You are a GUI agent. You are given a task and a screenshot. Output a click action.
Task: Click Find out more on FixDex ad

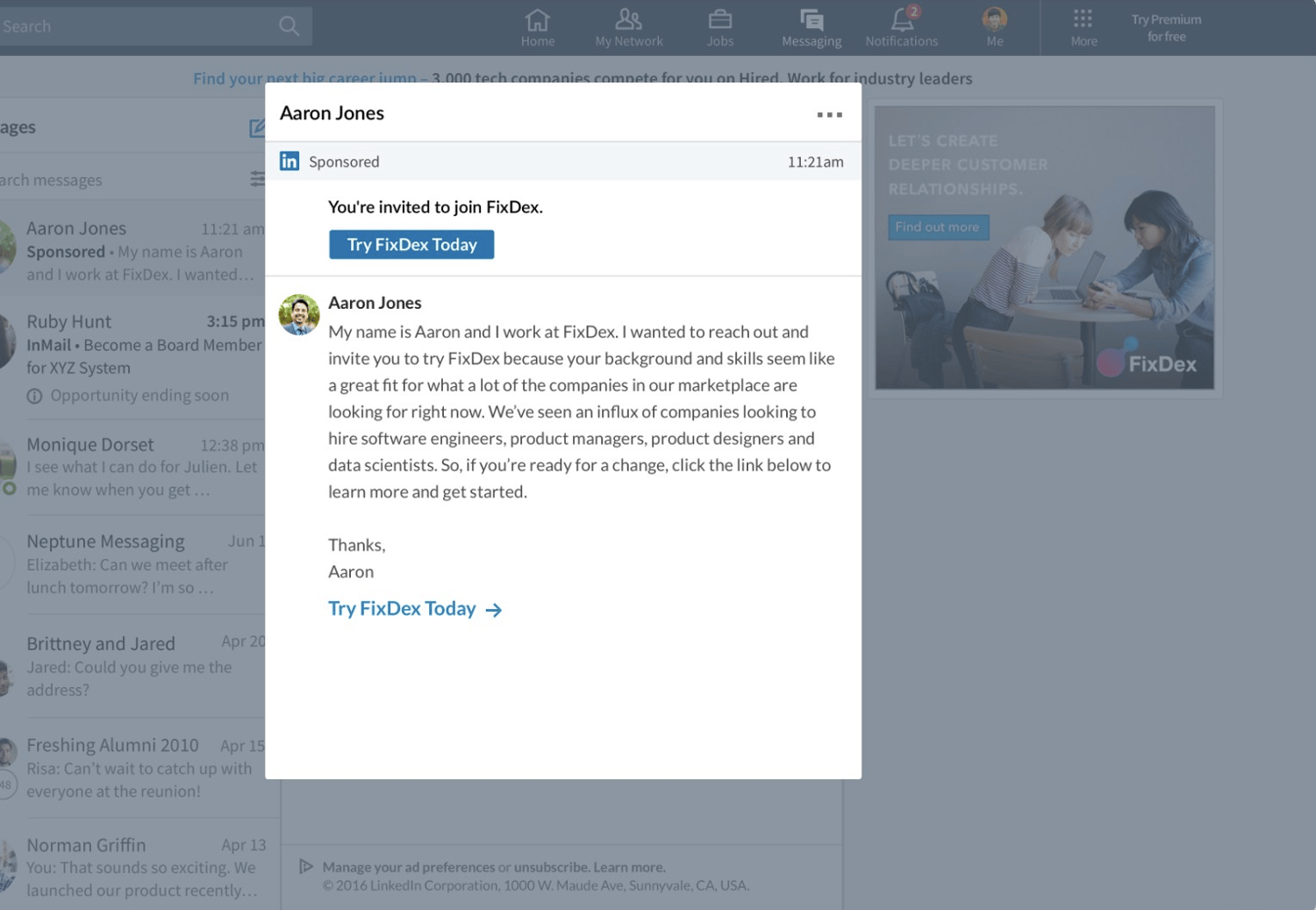(x=937, y=227)
